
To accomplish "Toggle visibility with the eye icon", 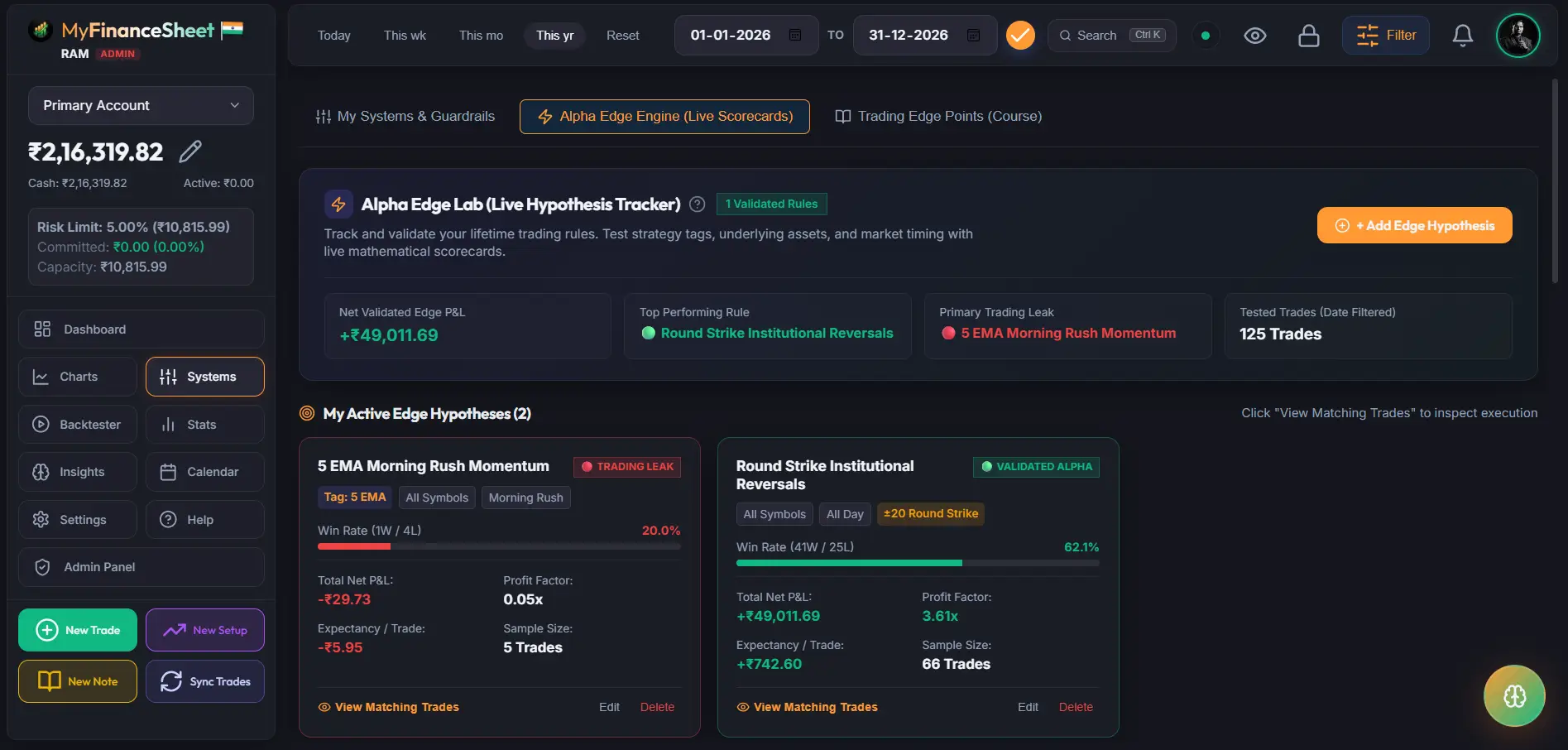I will pos(1255,36).
